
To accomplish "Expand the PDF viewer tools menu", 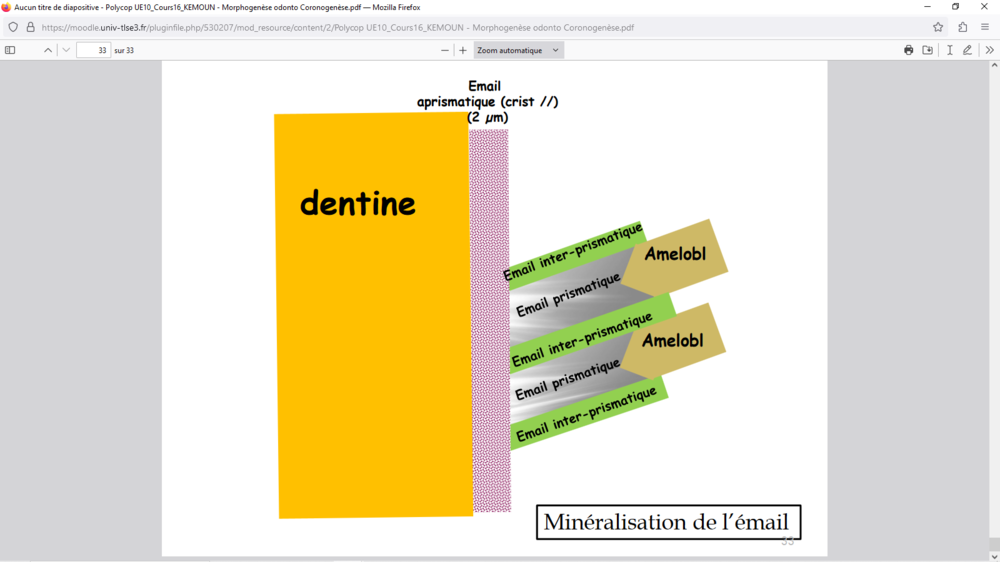I will 989,50.
